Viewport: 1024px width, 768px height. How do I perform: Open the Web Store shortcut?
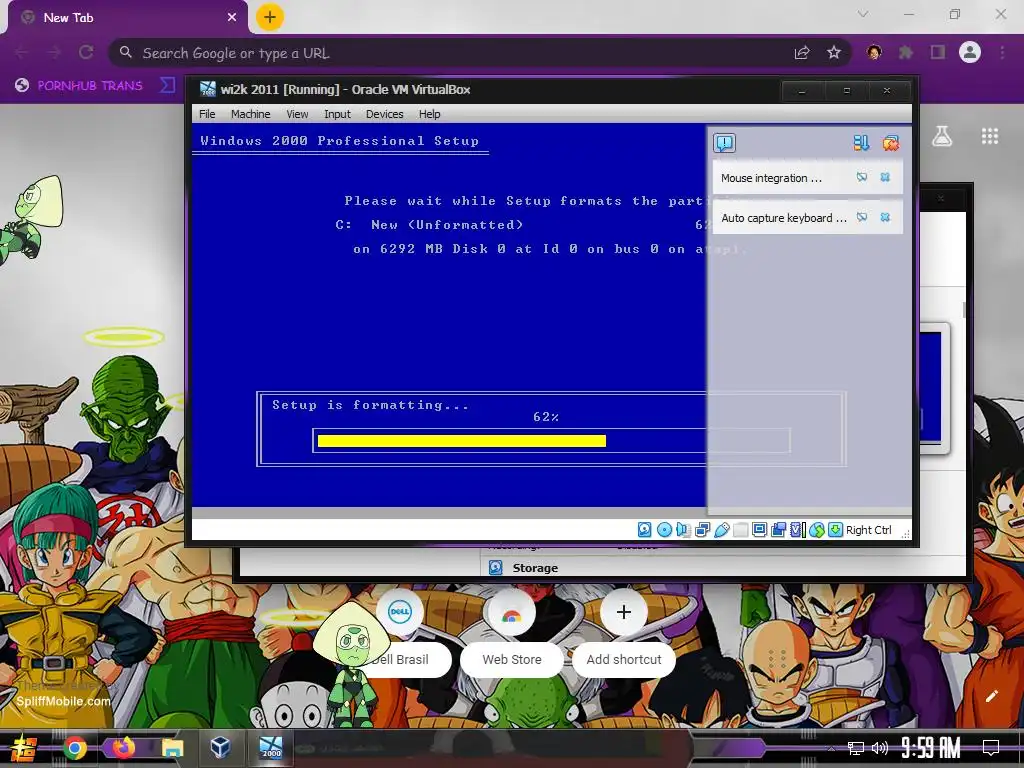[x=511, y=633]
